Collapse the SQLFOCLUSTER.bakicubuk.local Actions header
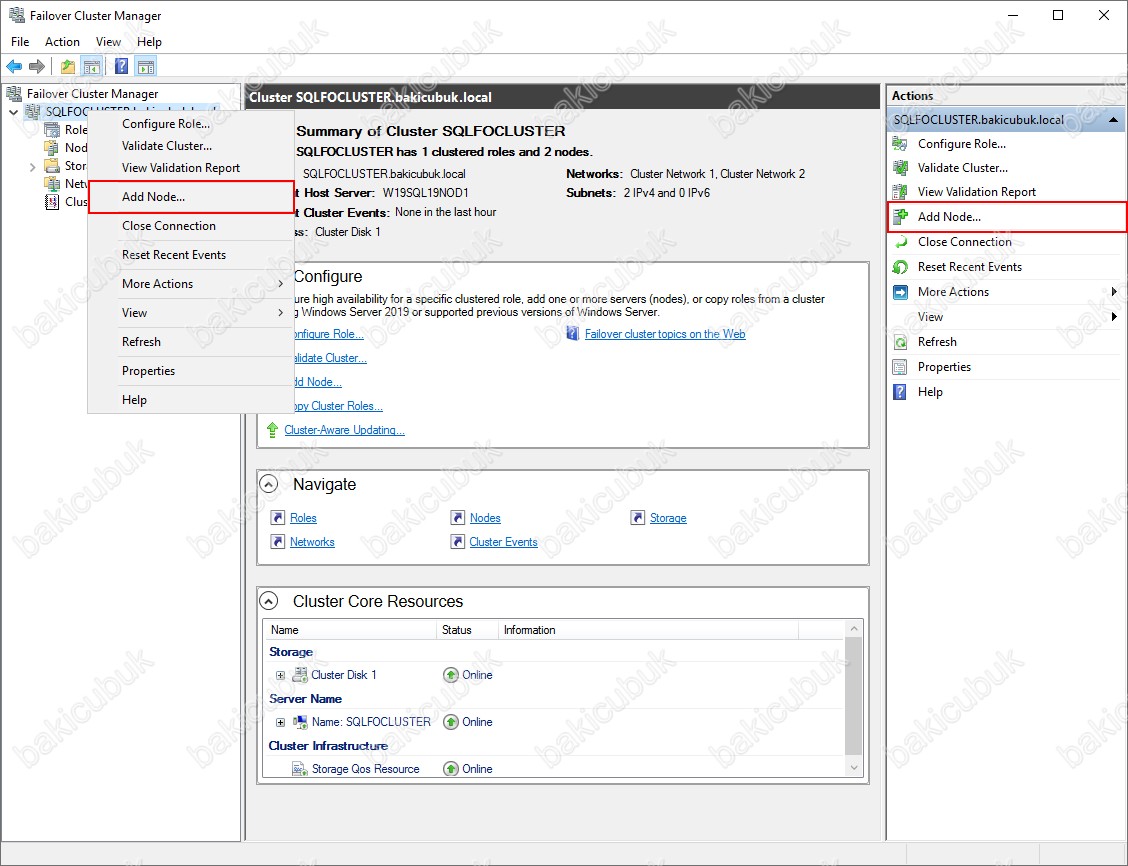This screenshot has width=1128, height=866. (1114, 120)
